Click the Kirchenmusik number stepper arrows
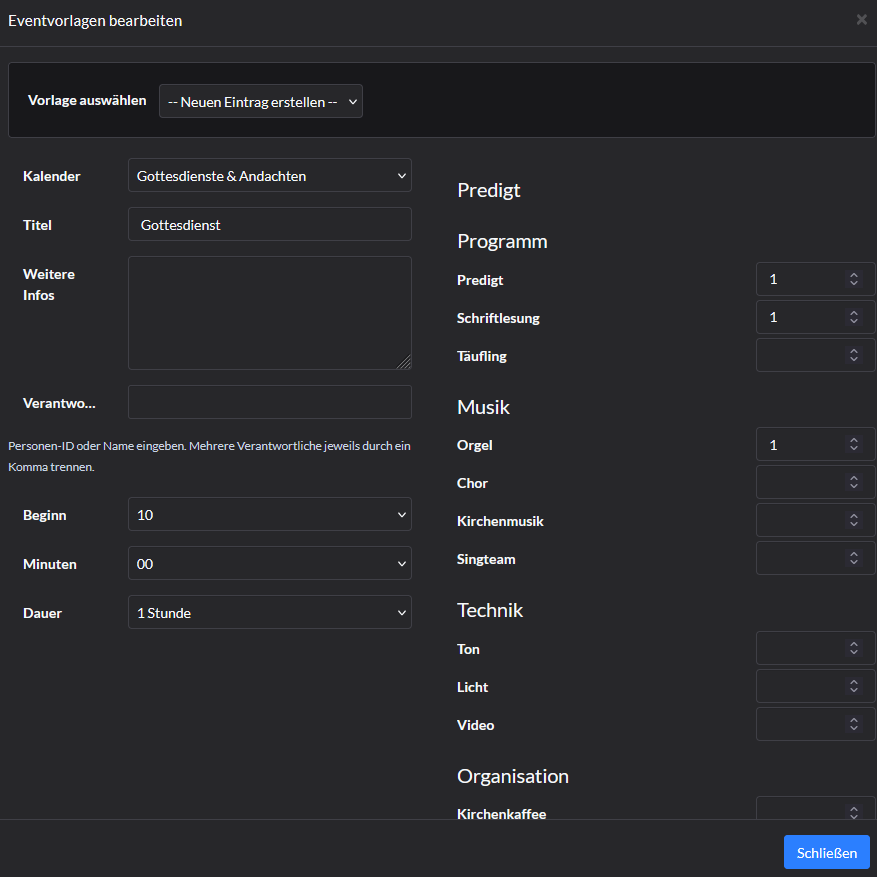877x877 pixels. click(854, 520)
